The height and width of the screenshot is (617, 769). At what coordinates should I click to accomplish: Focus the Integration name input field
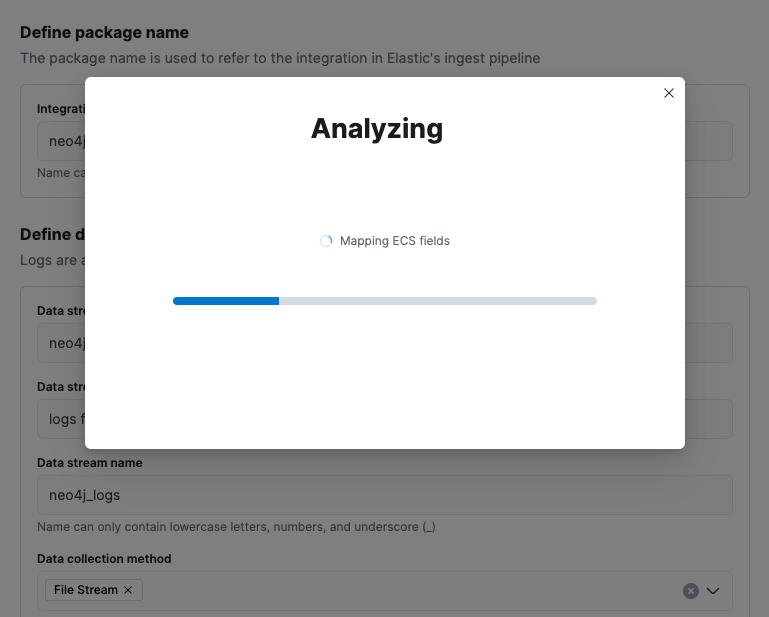[62, 141]
